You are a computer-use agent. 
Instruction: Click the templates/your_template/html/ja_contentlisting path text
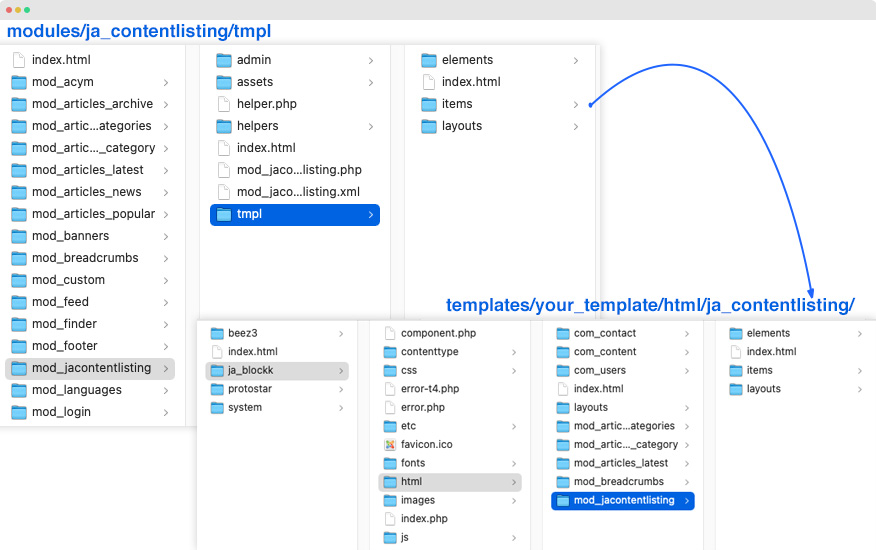(650, 305)
